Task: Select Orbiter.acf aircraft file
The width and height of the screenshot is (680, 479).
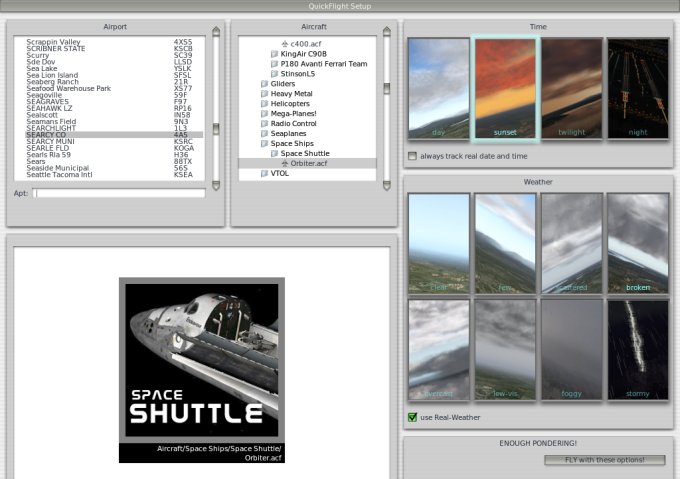Action: coord(308,163)
